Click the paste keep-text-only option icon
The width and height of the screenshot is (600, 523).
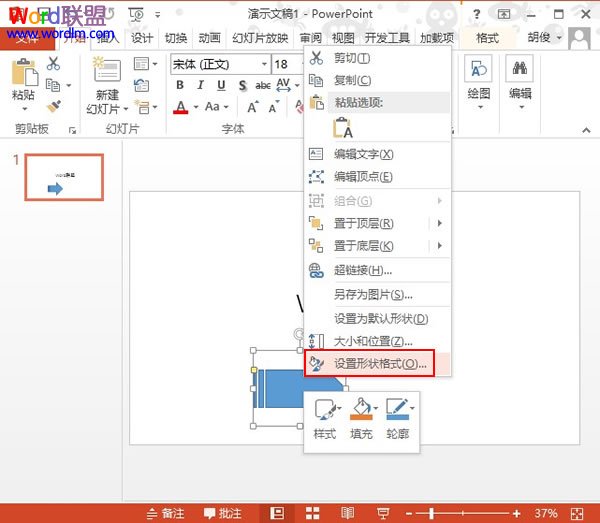pos(343,128)
